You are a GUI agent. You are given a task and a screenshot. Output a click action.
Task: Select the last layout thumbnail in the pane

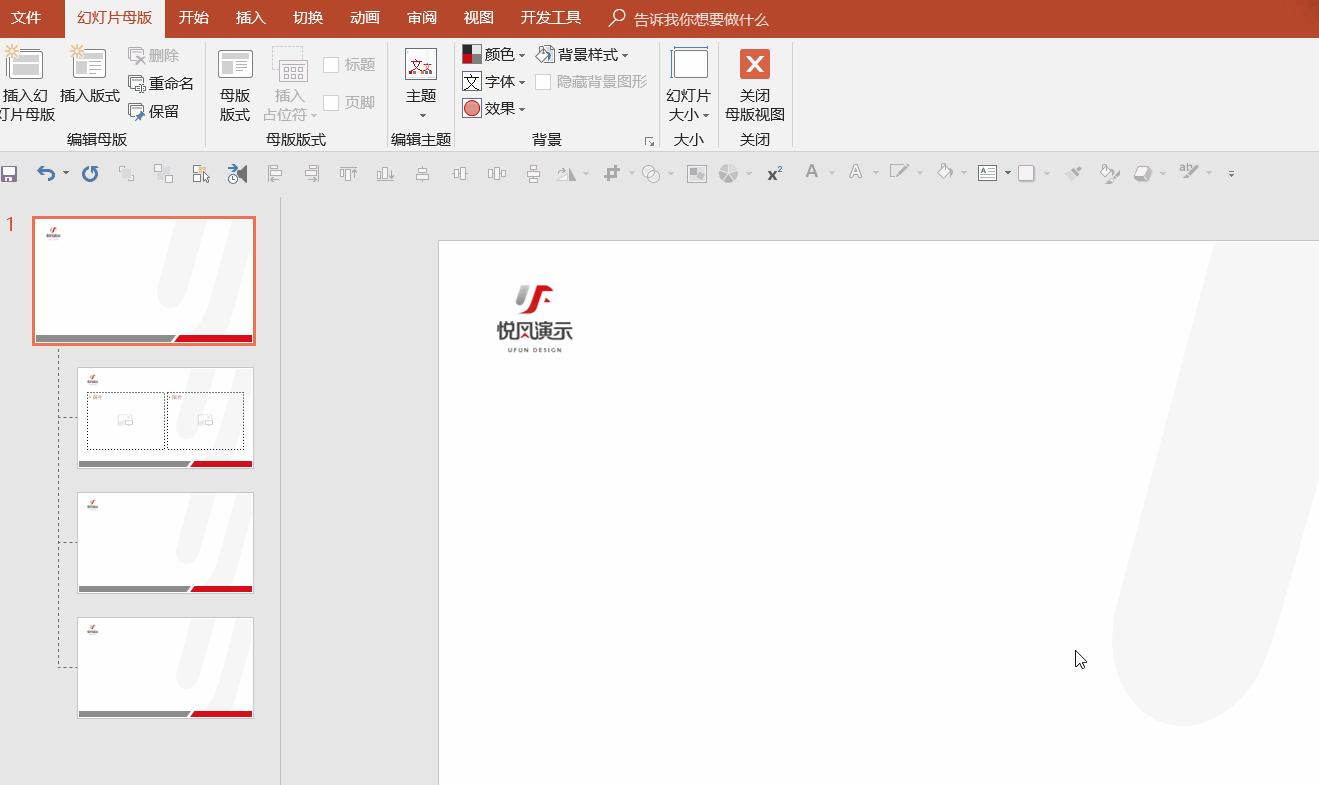pos(166,668)
